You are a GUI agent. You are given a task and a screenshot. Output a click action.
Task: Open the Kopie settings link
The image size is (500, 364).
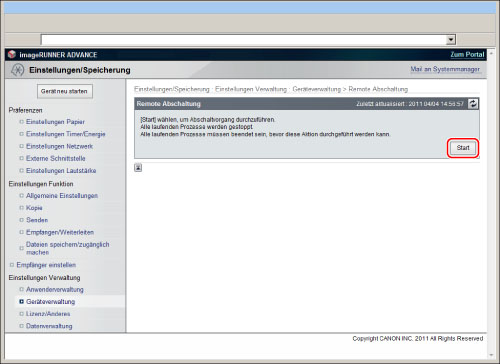point(34,208)
